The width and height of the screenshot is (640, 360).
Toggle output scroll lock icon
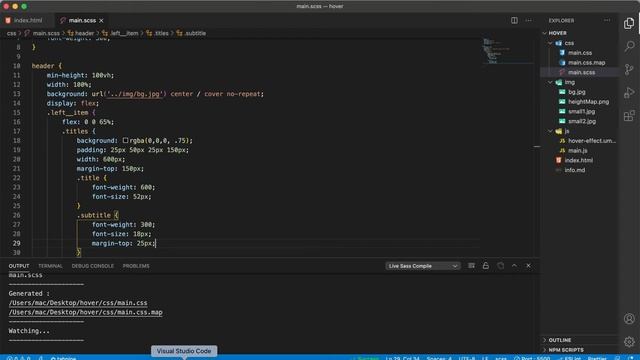pos(486,266)
